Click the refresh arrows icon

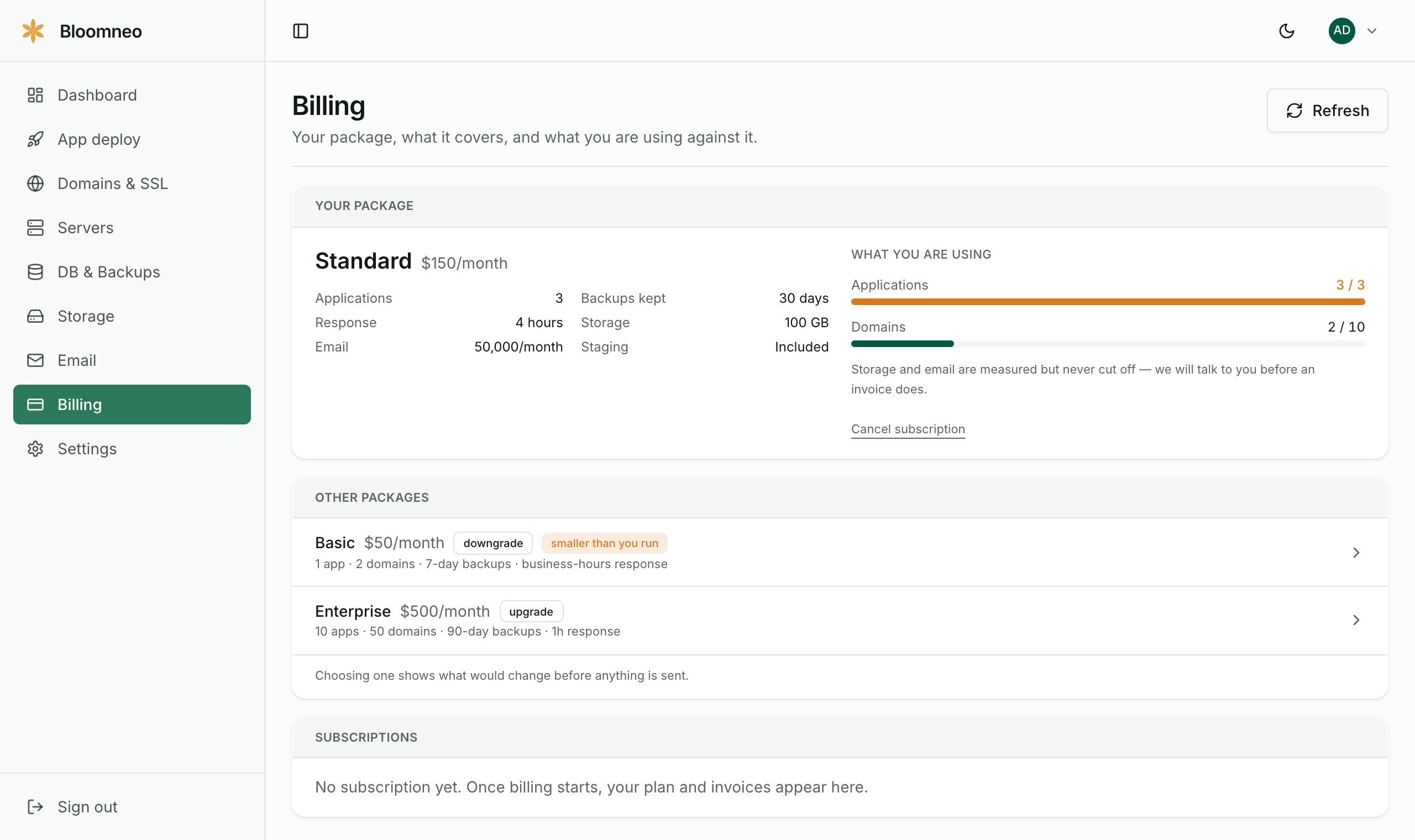(1295, 111)
